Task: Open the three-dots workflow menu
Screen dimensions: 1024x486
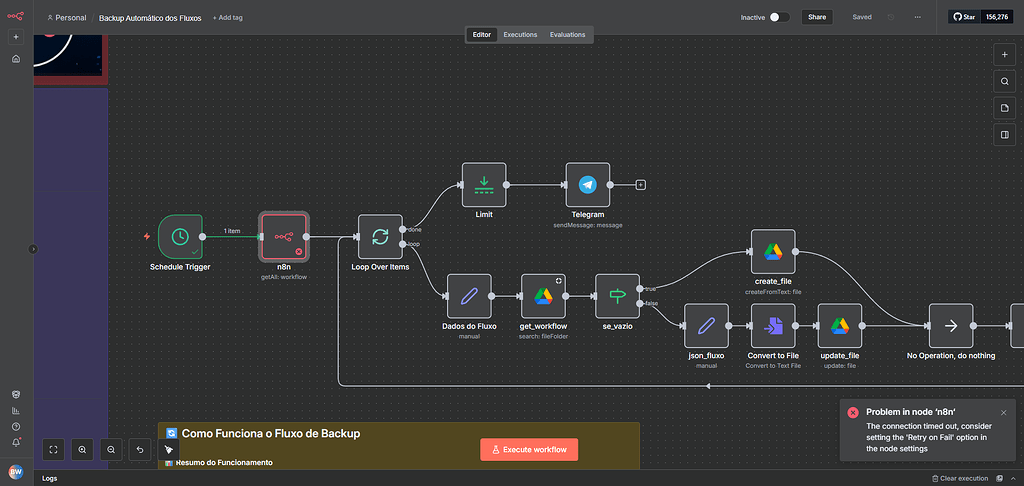Action: coord(919,17)
